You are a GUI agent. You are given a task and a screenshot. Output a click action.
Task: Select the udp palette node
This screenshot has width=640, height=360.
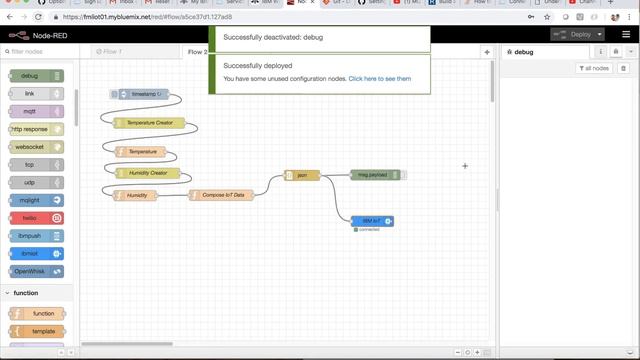coord(36,182)
